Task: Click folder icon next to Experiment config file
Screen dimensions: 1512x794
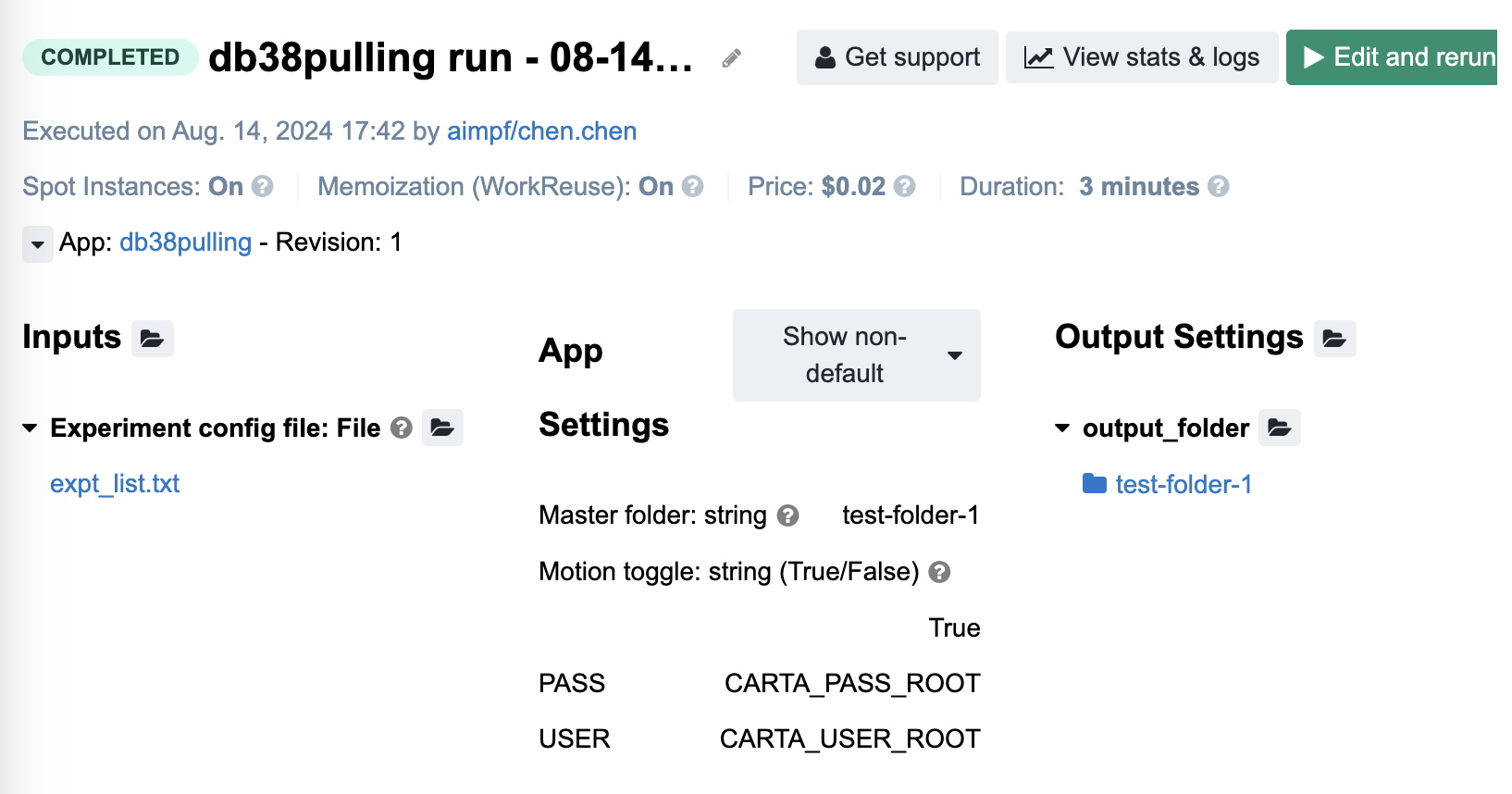Action: click(442, 428)
